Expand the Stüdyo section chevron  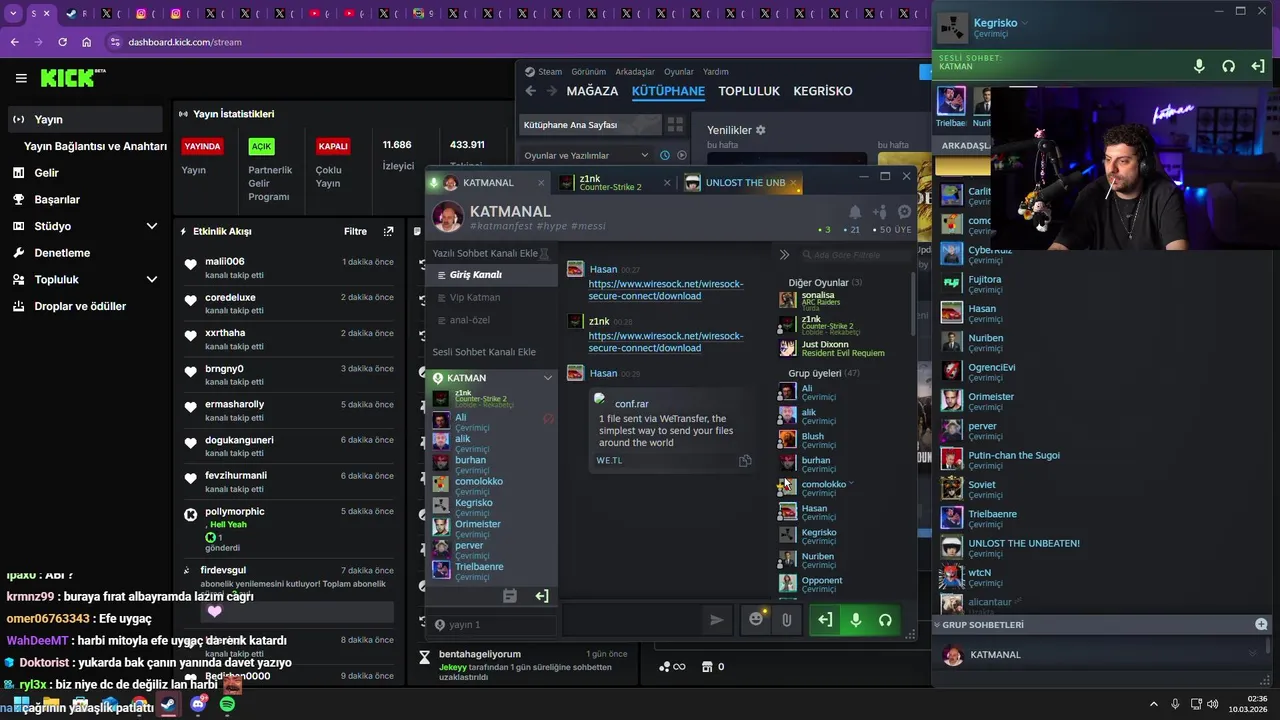coord(151,226)
